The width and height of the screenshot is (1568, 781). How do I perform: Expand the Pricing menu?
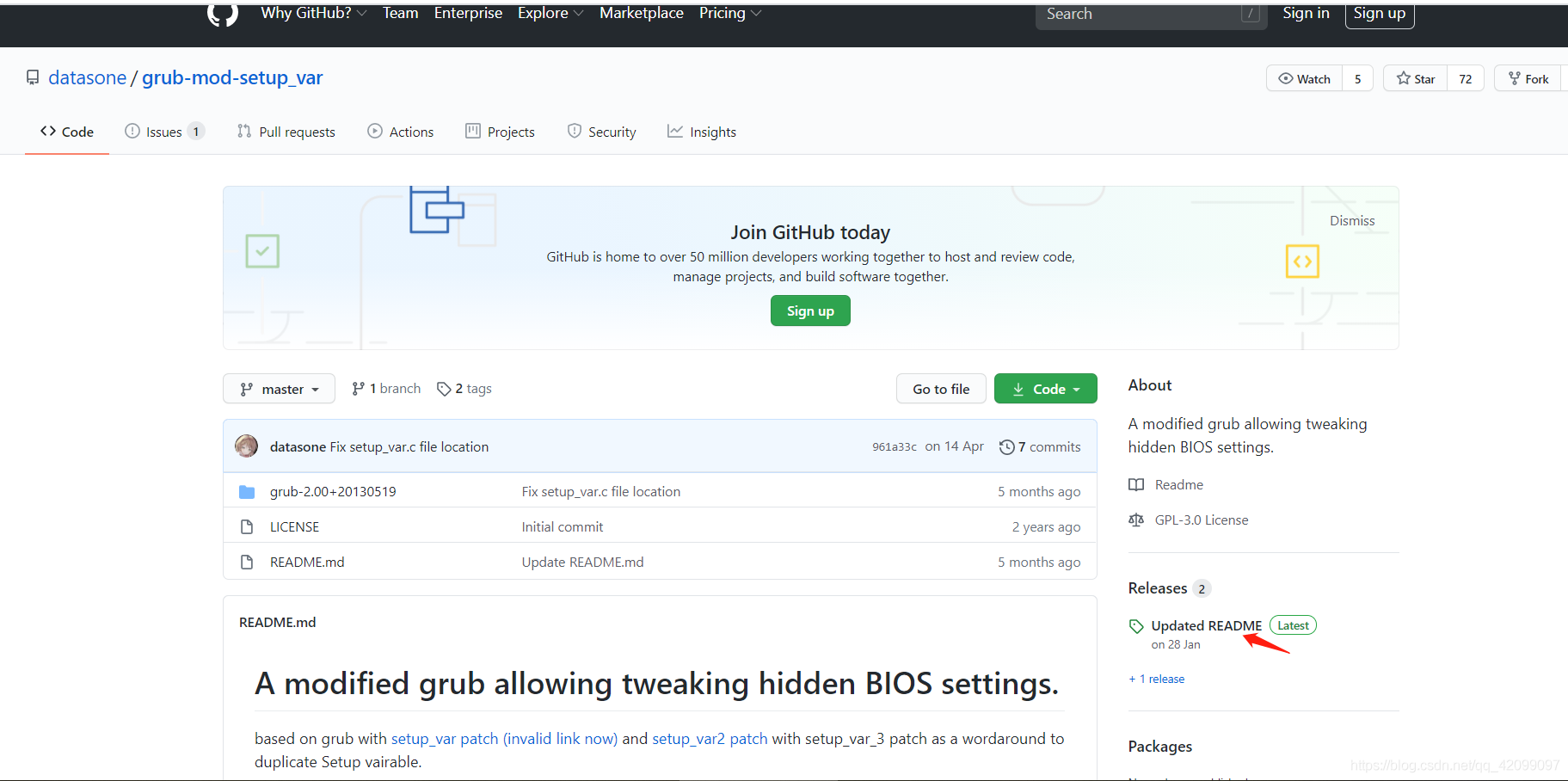730,13
